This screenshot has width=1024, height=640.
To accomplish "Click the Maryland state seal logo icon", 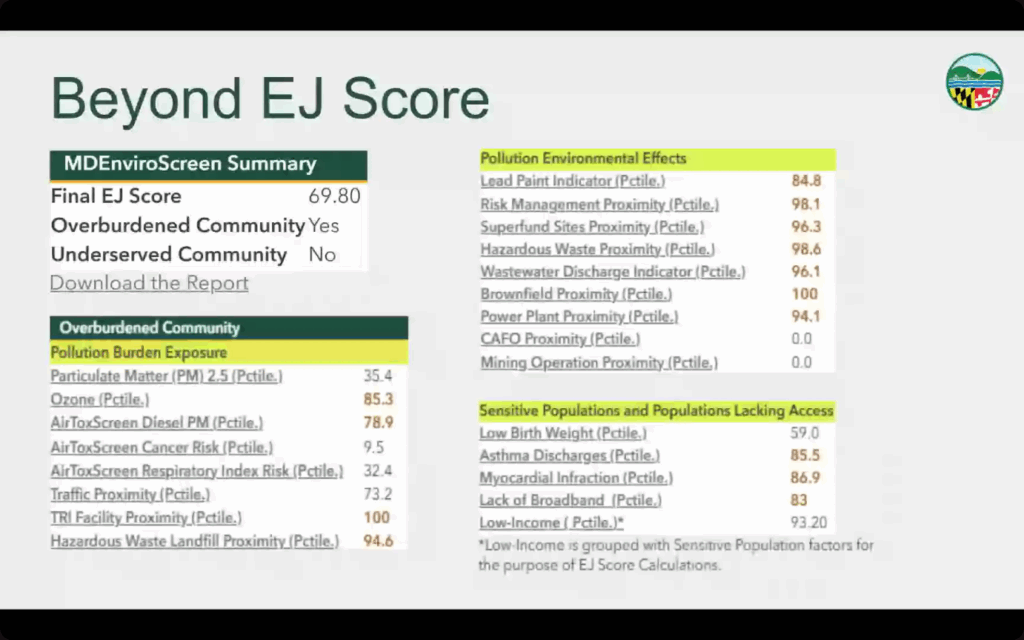I will (973, 82).
